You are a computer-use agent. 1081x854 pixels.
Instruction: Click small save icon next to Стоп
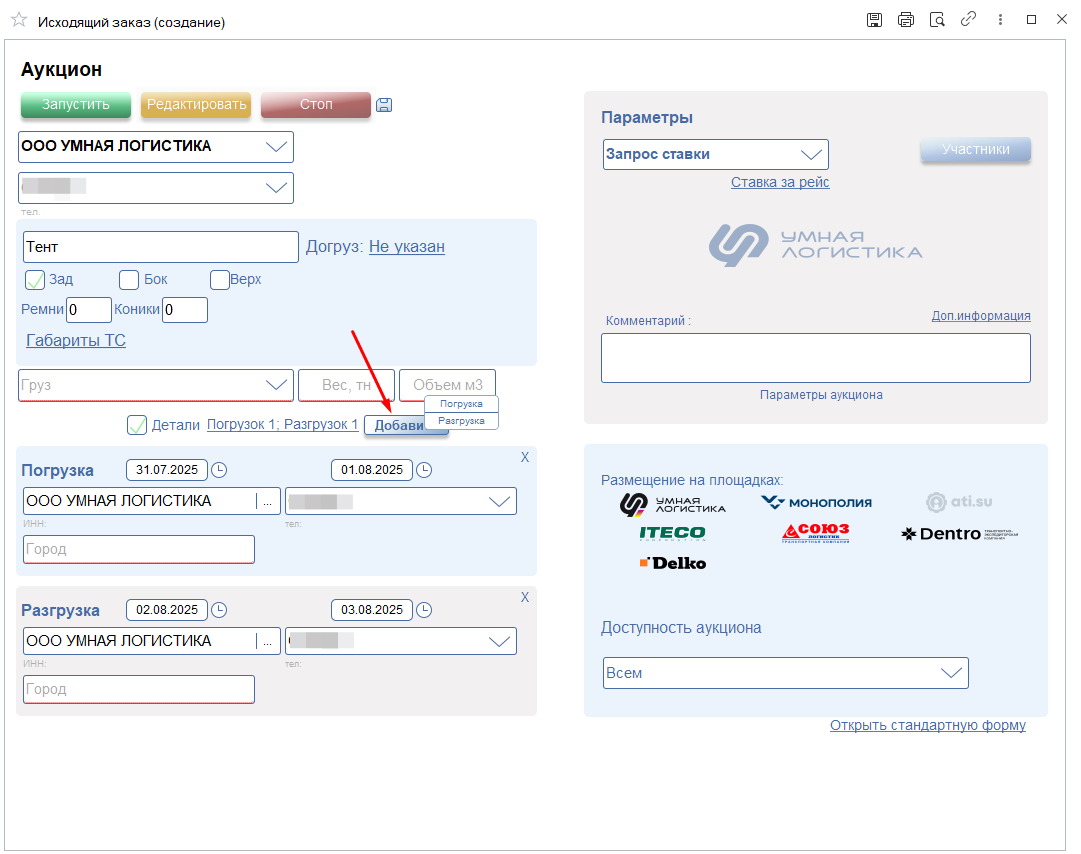(384, 105)
